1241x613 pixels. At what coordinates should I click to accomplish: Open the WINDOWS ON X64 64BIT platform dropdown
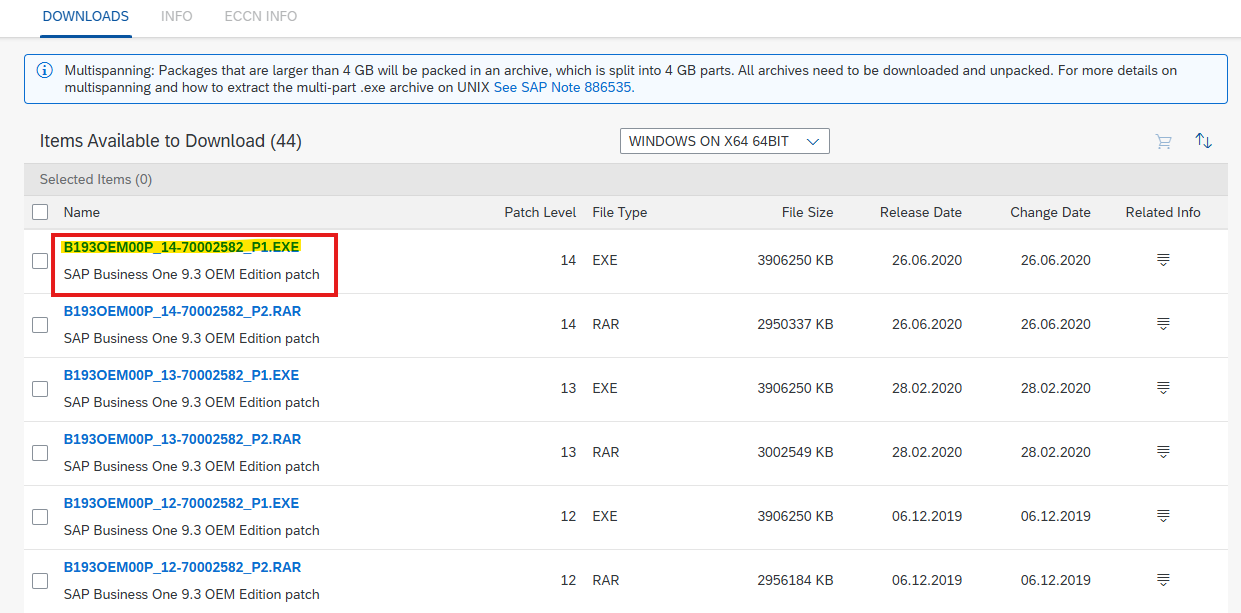click(725, 141)
